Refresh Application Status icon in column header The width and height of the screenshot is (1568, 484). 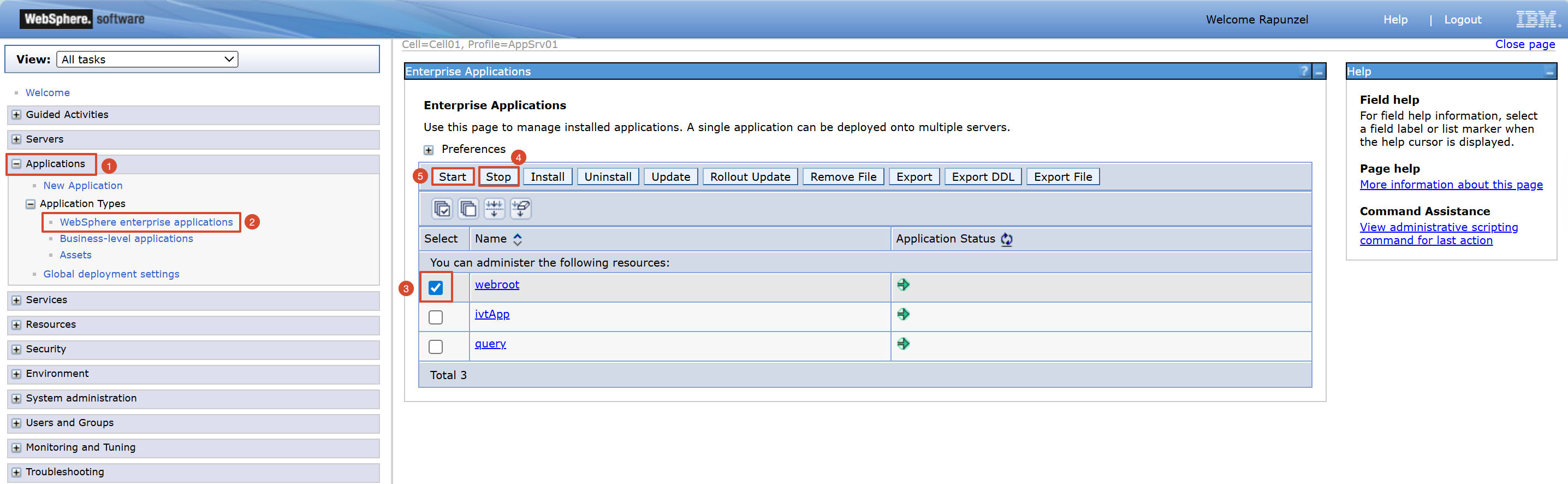pos(1007,239)
